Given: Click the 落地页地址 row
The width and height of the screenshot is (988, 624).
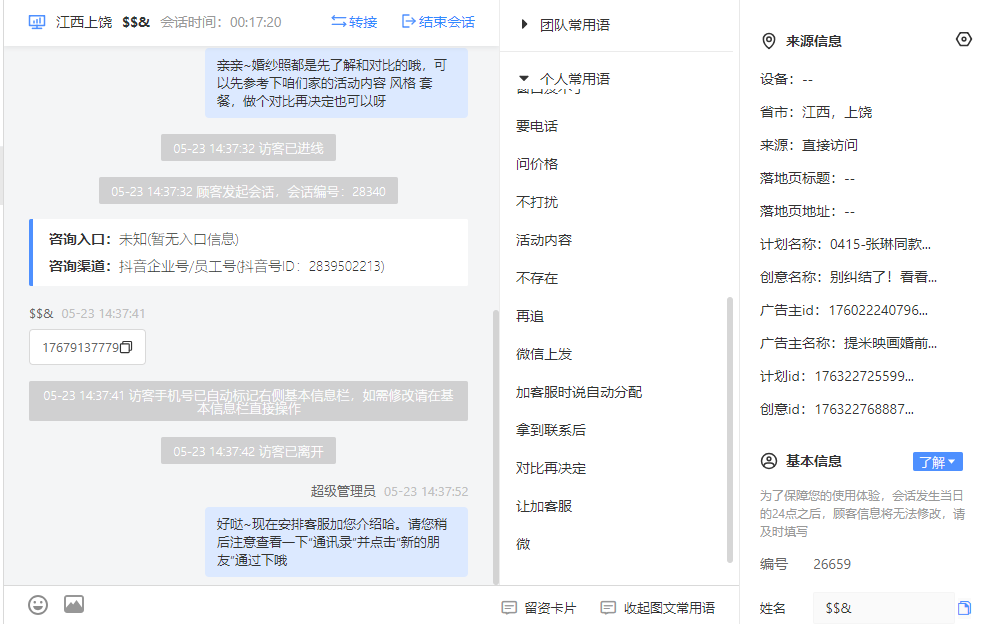Looking at the screenshot, I should point(807,211).
